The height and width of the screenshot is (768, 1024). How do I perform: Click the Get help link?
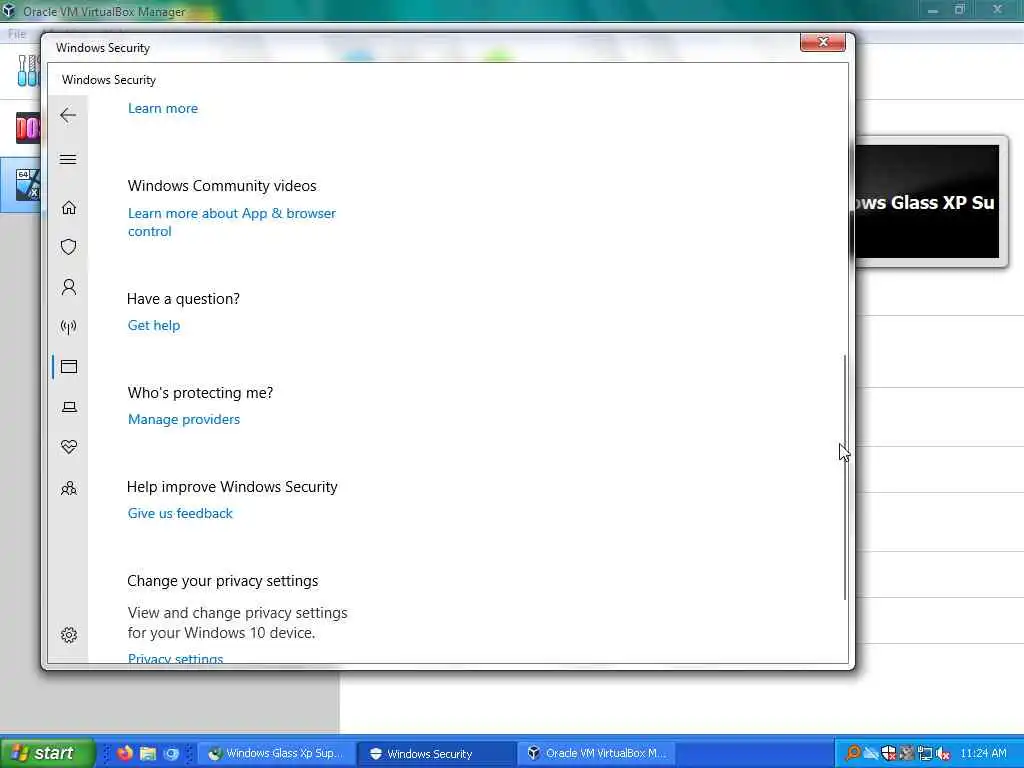(x=153, y=325)
